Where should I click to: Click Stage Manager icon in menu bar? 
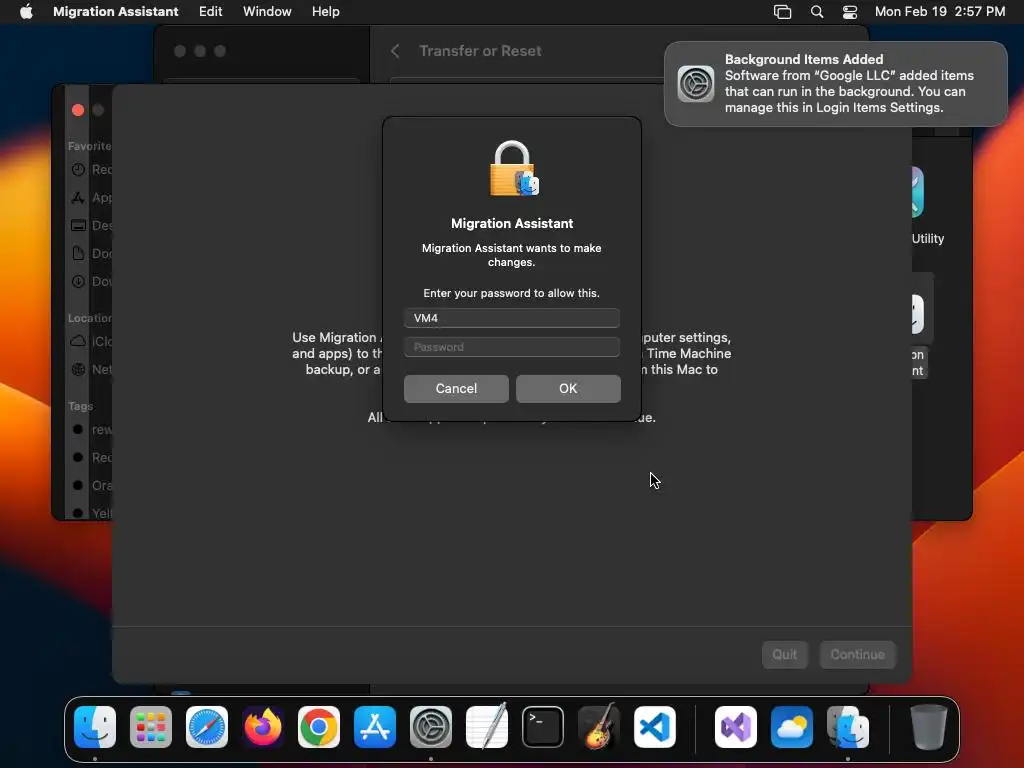[x=782, y=12]
